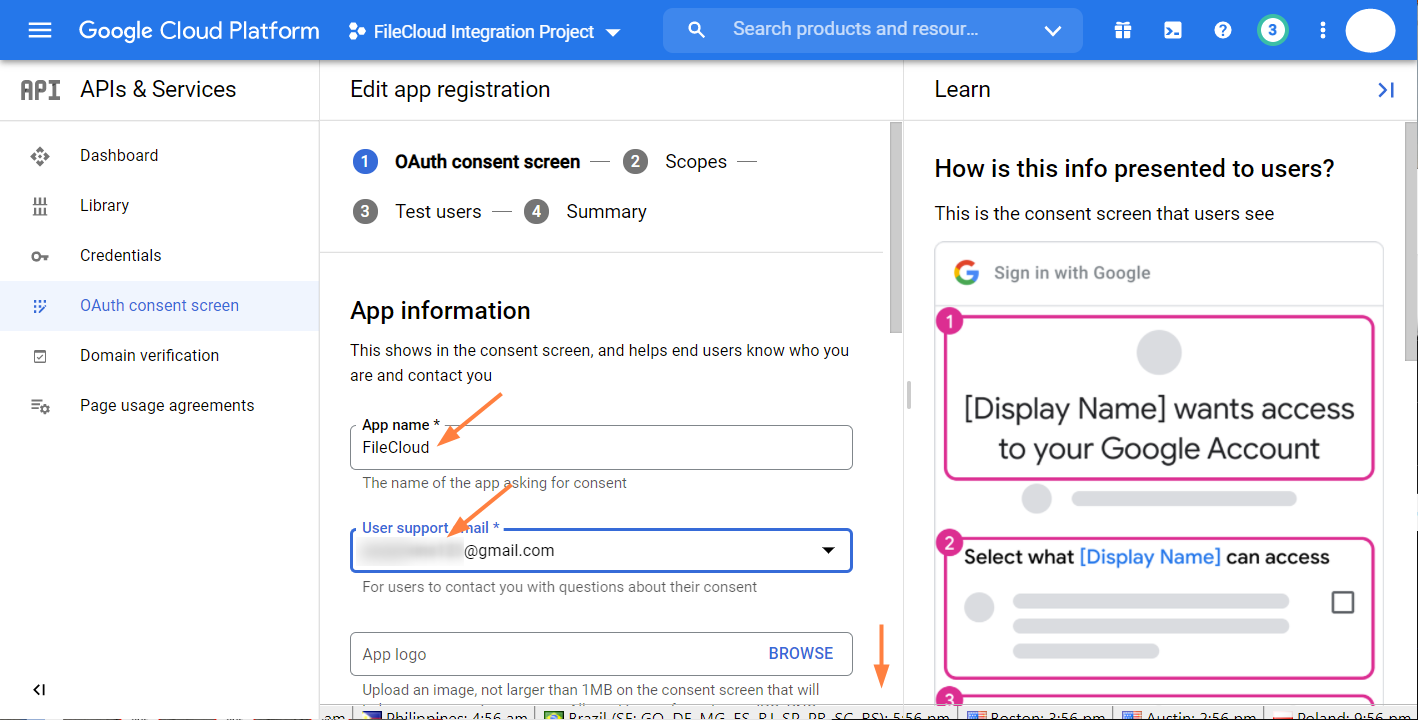Navigate to Domain verification

click(x=149, y=355)
